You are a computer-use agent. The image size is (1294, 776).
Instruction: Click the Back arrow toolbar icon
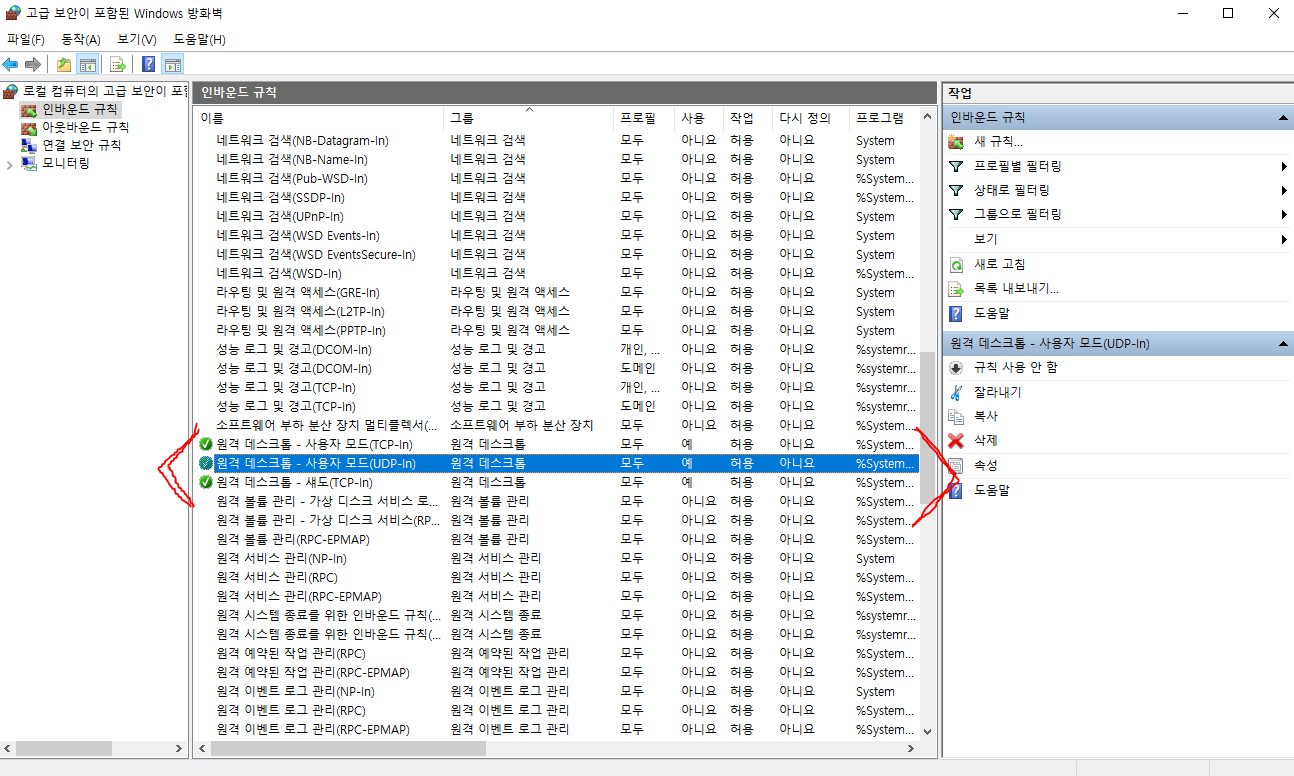pyautogui.click(x=10, y=64)
